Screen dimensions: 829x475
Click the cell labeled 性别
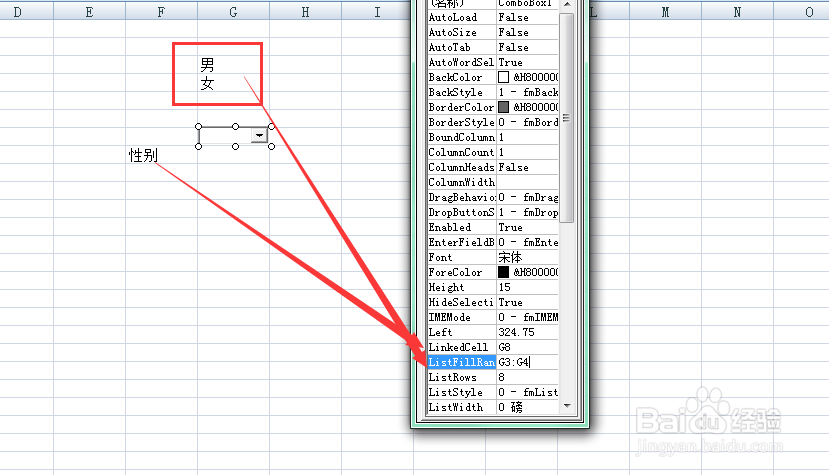click(x=161, y=156)
